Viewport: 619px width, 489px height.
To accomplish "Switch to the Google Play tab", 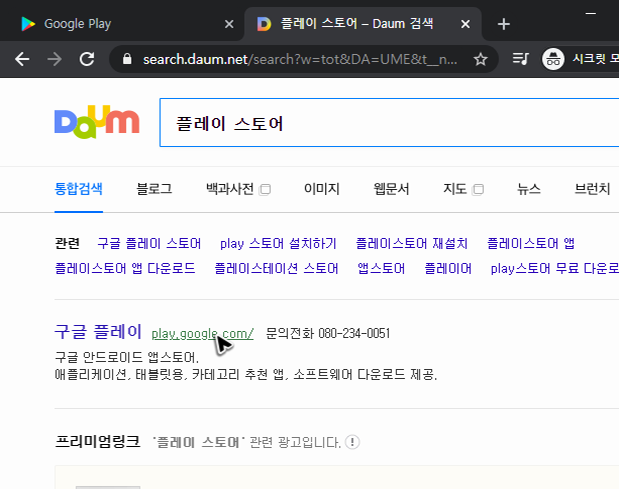I will [x=122, y=24].
